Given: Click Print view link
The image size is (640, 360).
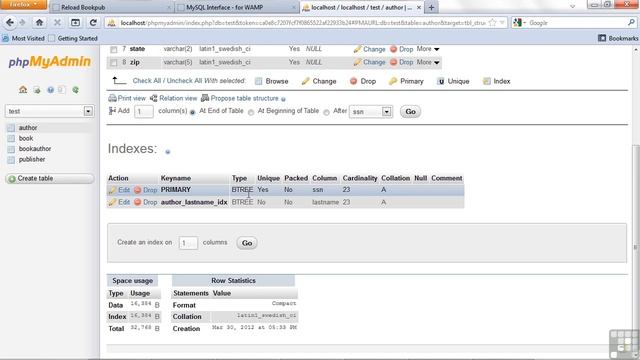Looking at the screenshot, I should 127,98.
